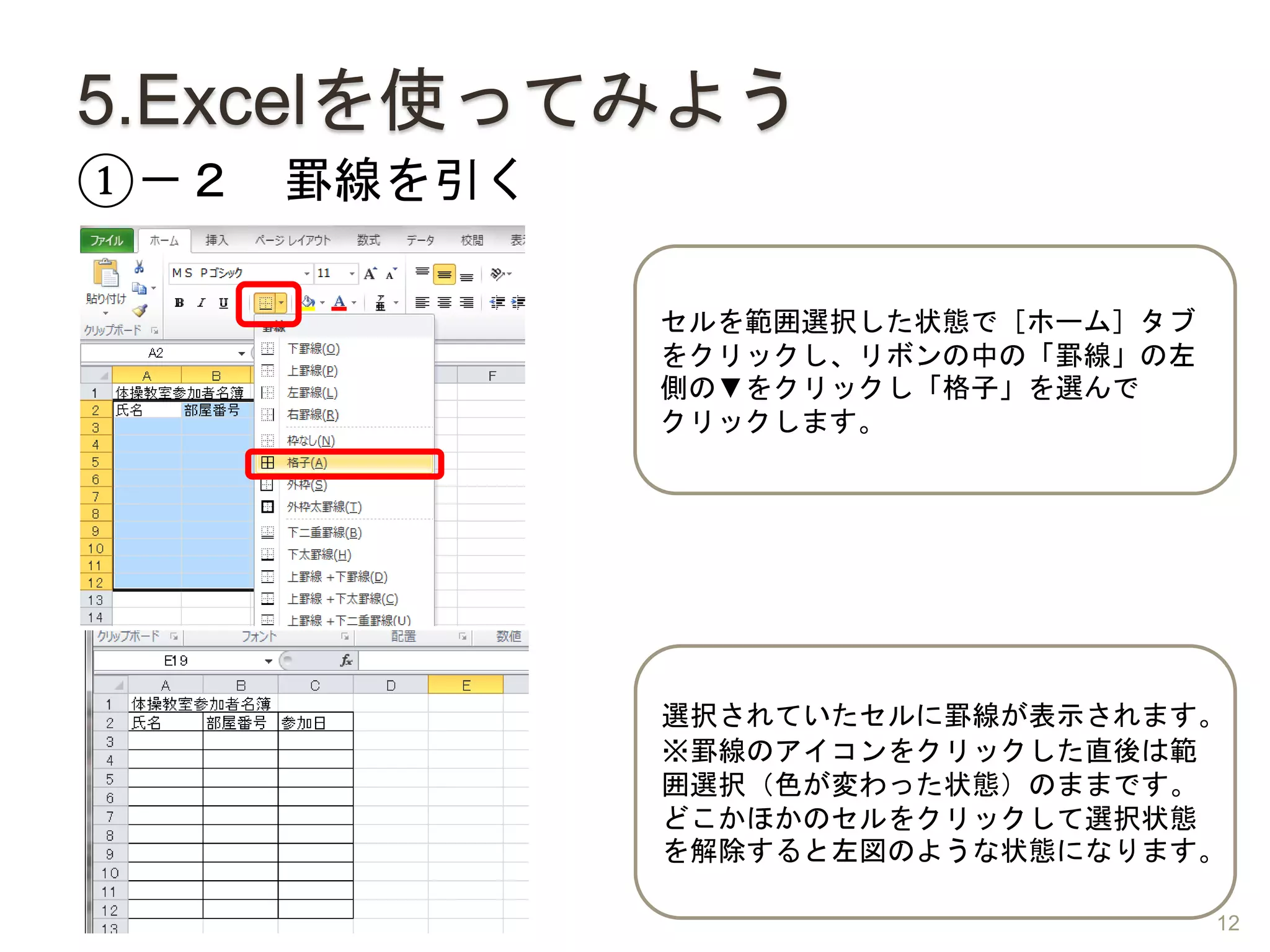Screen dimensions: 1270x952
Task: Choose 上罫線(P) from the border menu
Action: click(x=345, y=371)
